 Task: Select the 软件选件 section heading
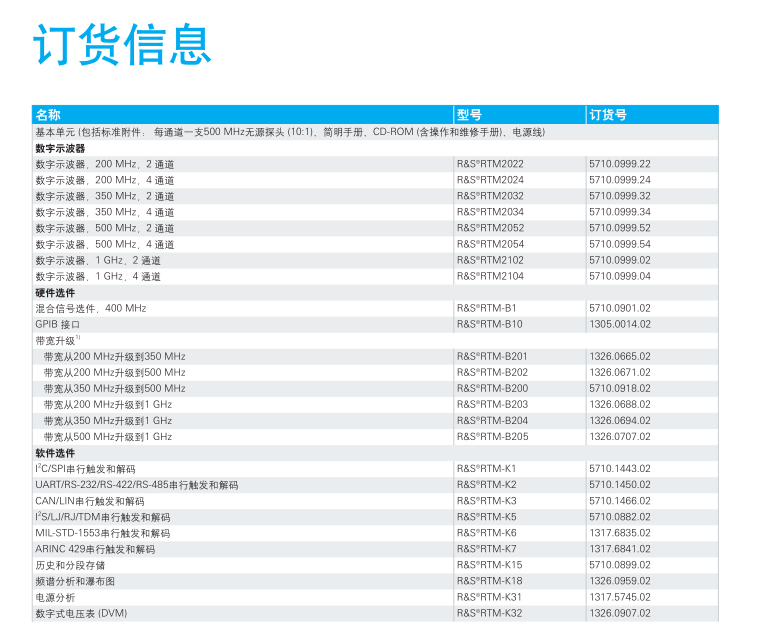click(55, 453)
